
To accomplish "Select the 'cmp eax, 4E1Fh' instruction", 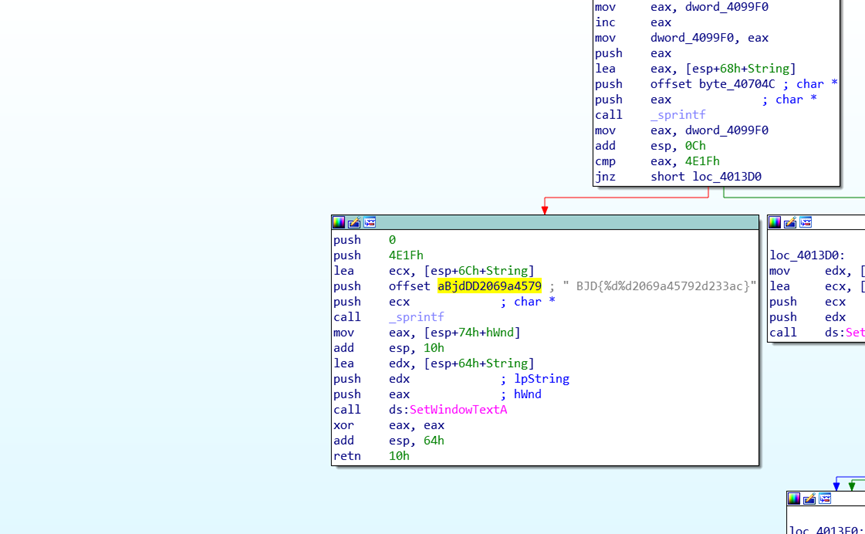I will point(657,162).
